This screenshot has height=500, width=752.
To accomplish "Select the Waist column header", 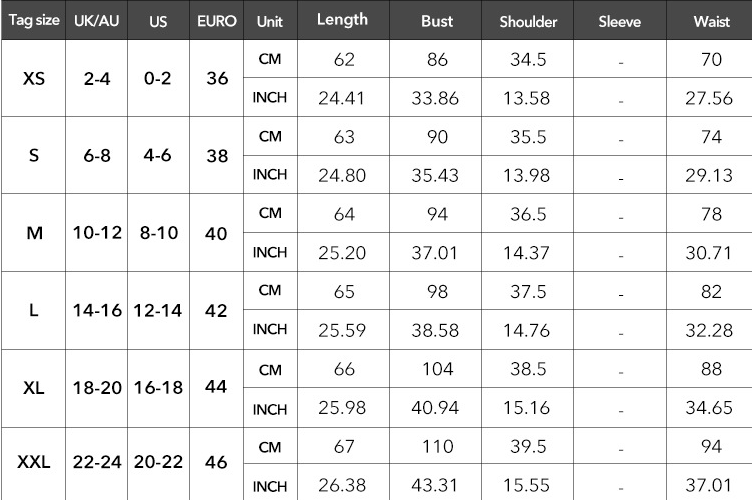I will (x=711, y=21).
